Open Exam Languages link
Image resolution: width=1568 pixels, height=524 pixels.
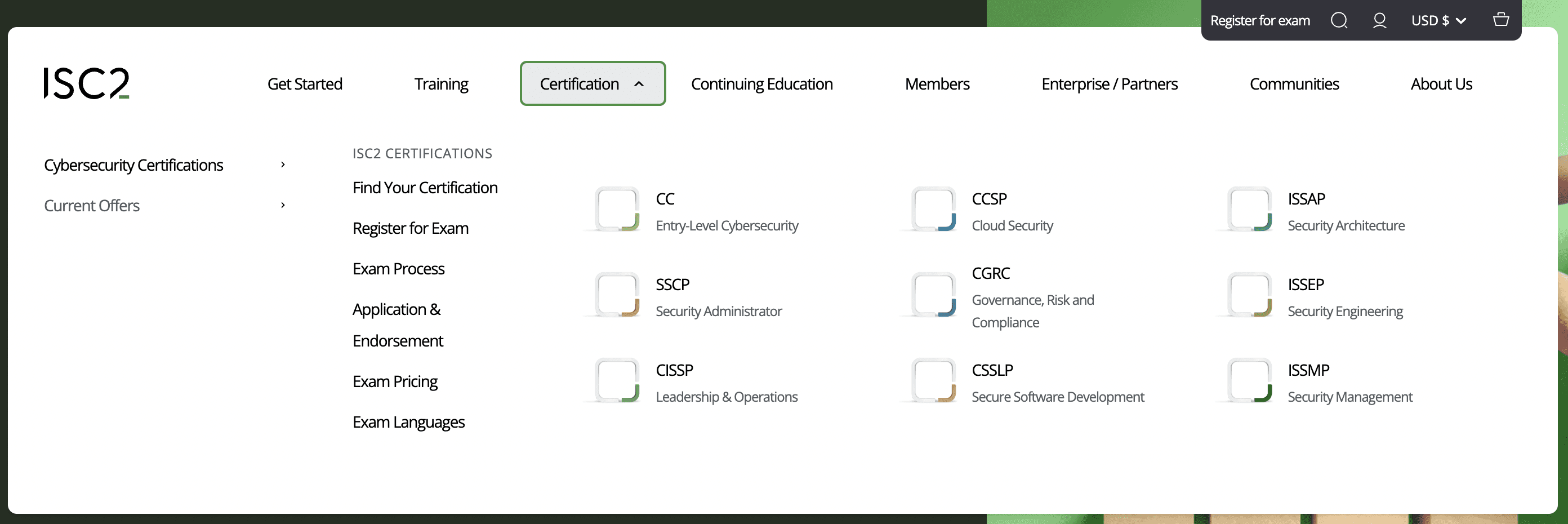point(408,423)
